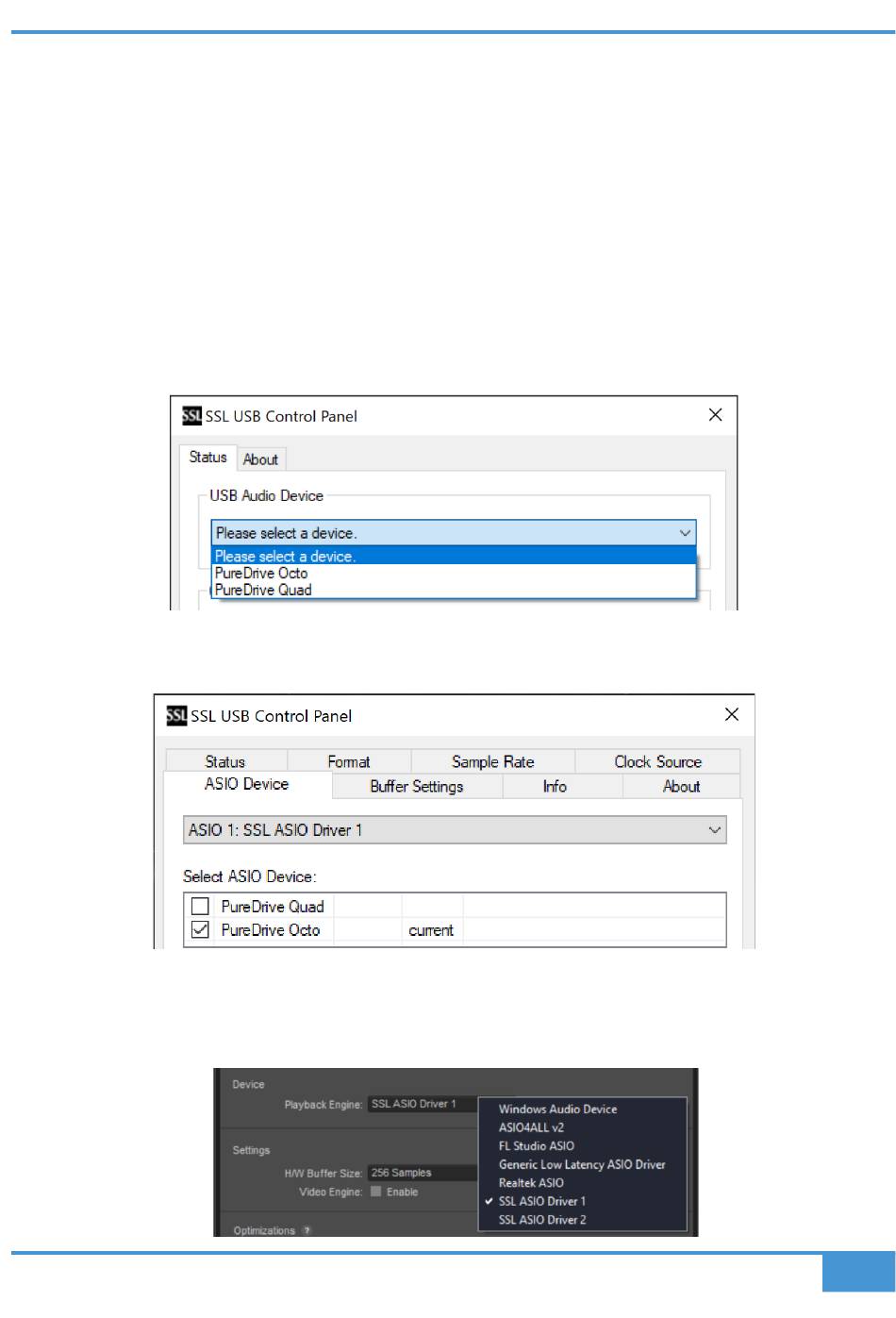Switch to the Buffer Settings tab
The image size is (896, 1318).
(x=417, y=787)
